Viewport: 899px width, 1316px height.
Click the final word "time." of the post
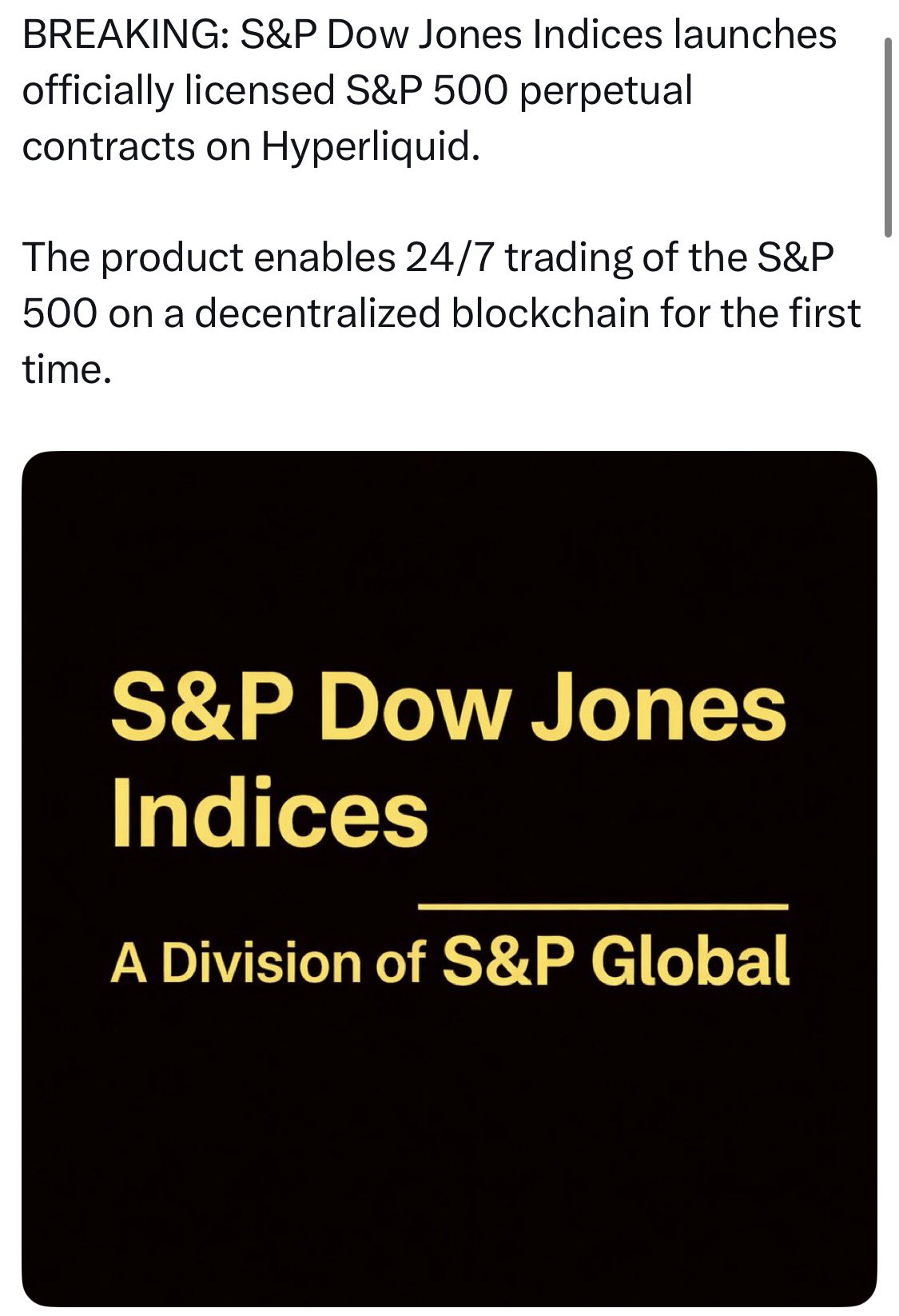click(x=66, y=369)
